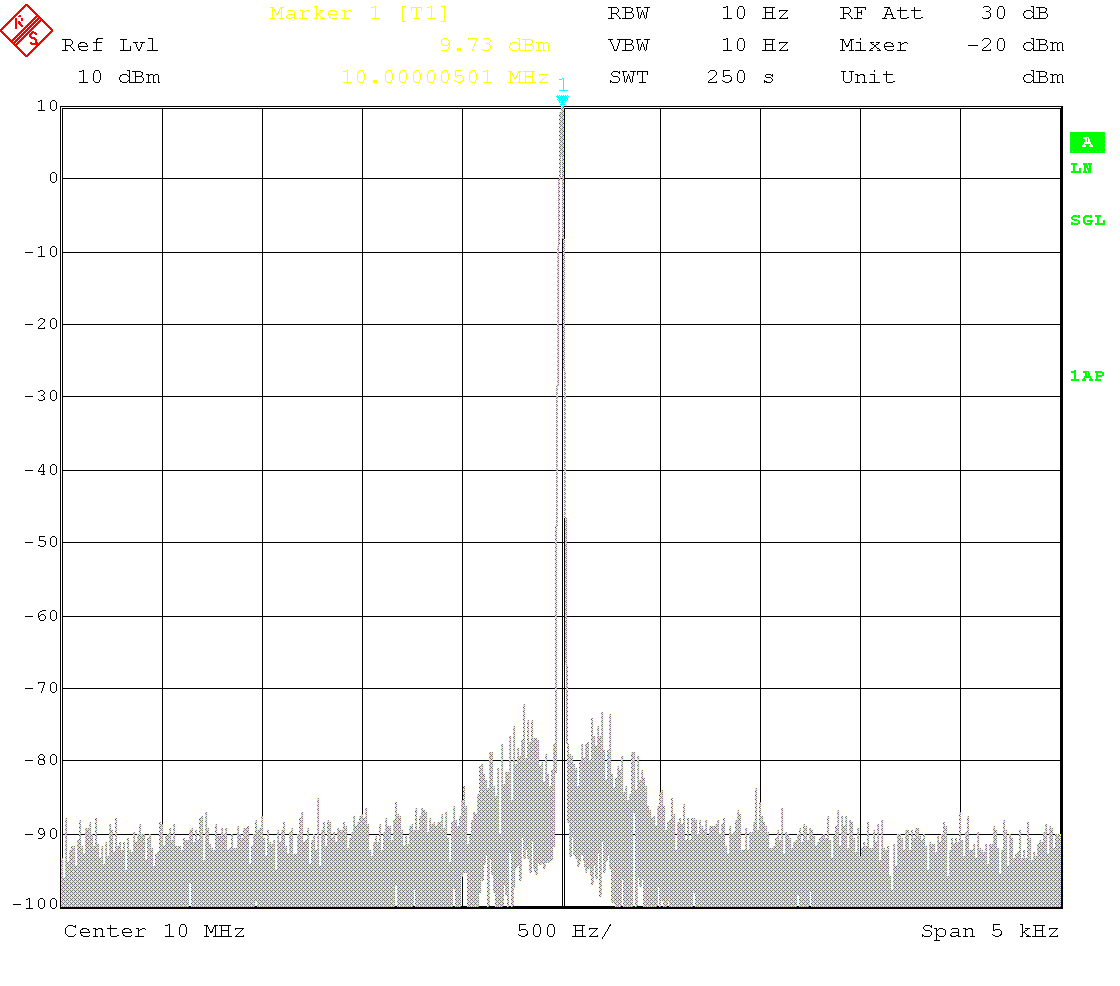Click the 500 Hz/ per-division label
This screenshot has width=1120, height=986.
click(564, 931)
